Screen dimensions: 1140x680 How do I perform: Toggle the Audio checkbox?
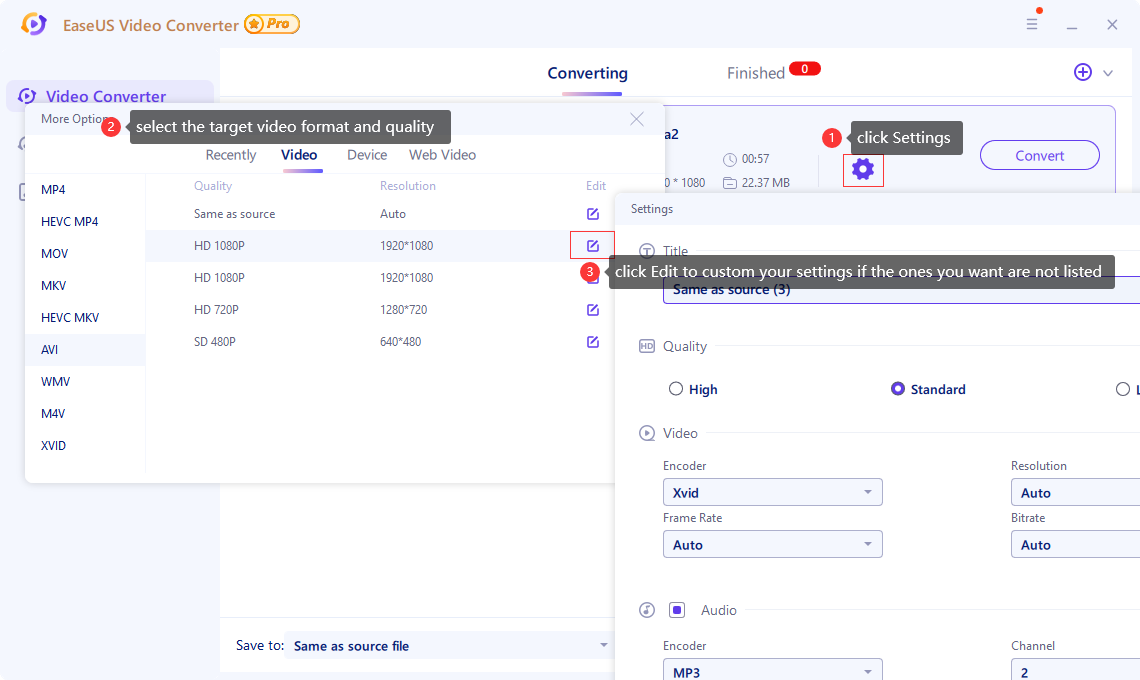click(677, 610)
